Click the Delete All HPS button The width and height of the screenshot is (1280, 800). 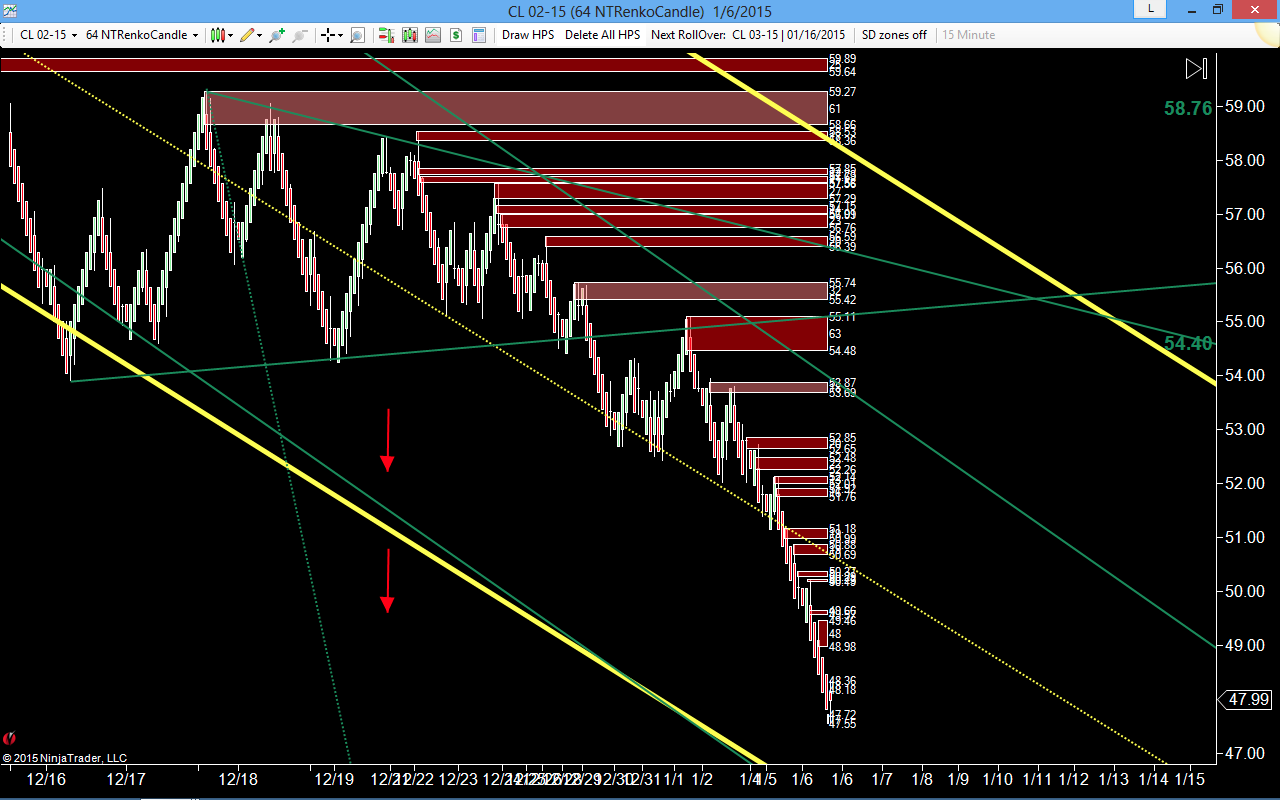[602, 35]
